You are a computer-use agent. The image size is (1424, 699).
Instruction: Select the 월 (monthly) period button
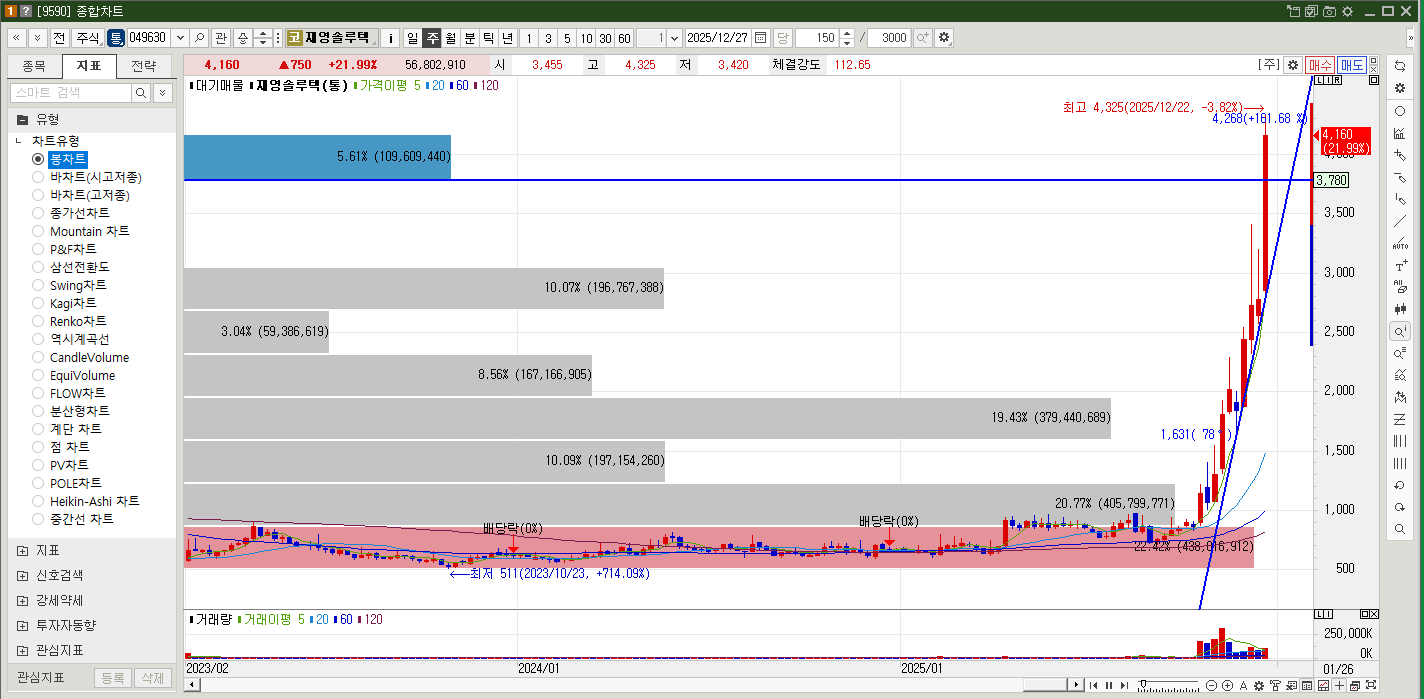[451, 38]
